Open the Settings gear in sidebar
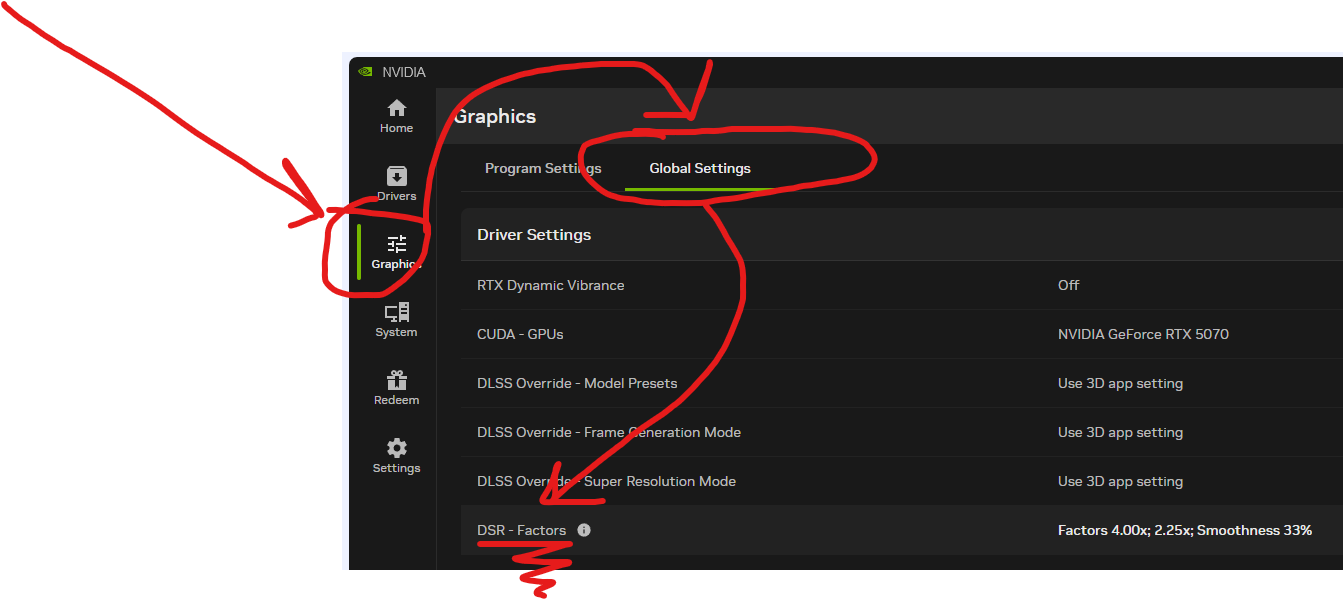The width and height of the screenshot is (1343, 599). [396, 456]
